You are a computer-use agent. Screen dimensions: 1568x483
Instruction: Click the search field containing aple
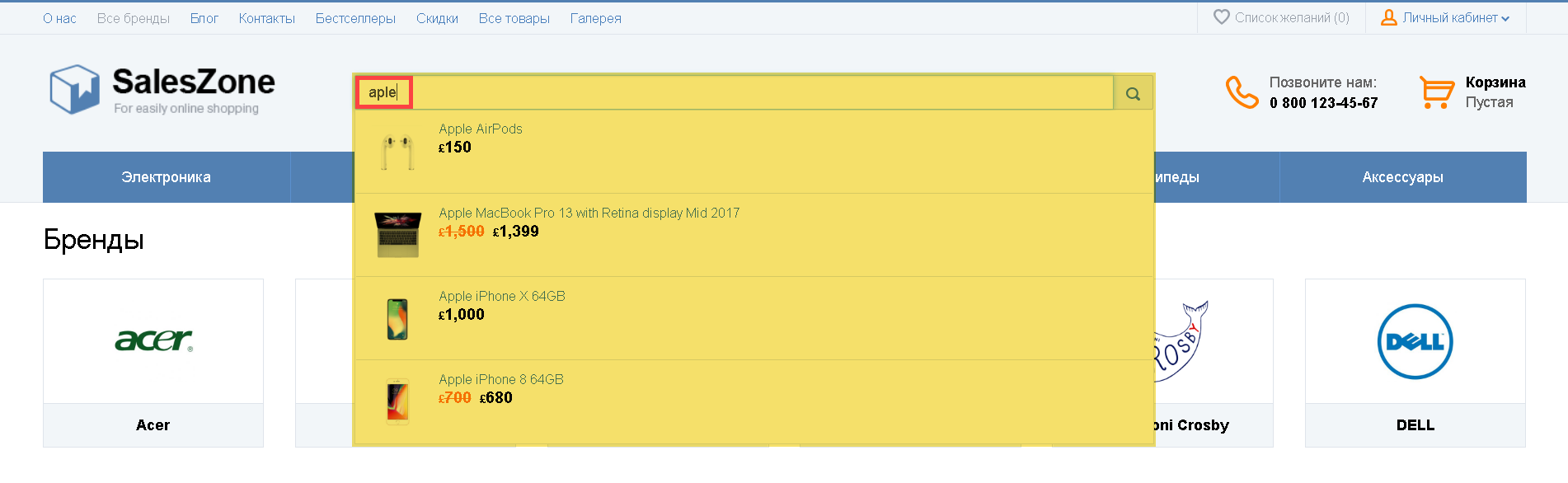tap(735, 92)
